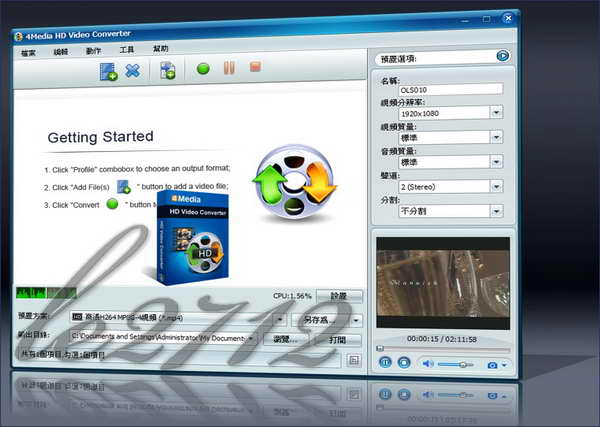The image size is (600, 427).
Task: Click the 設置 button near CPU usage
Action: pos(338,296)
